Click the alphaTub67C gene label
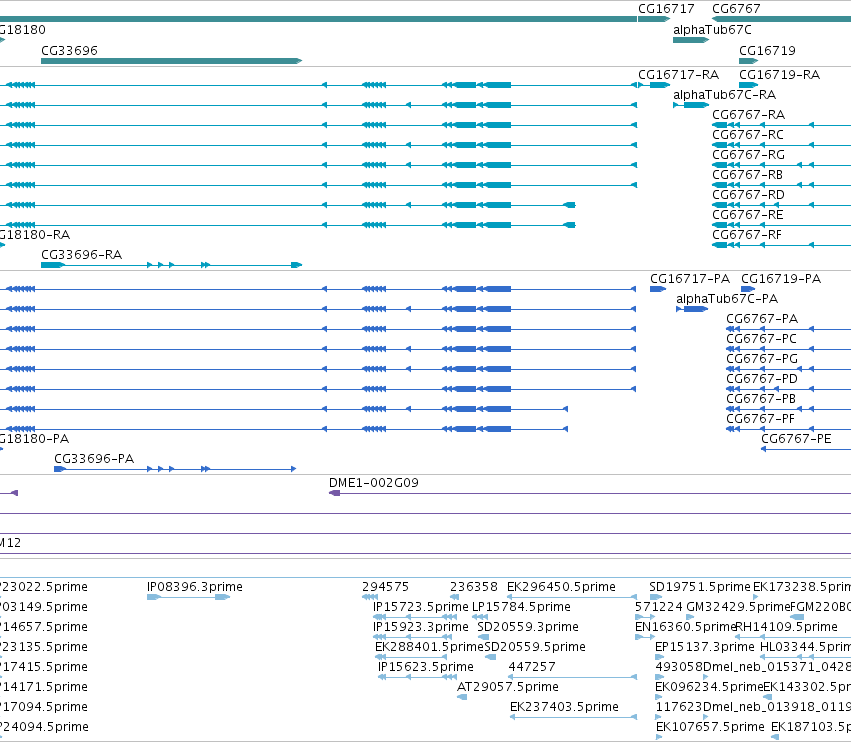Image resolution: width=851 pixels, height=742 pixels. click(712, 30)
